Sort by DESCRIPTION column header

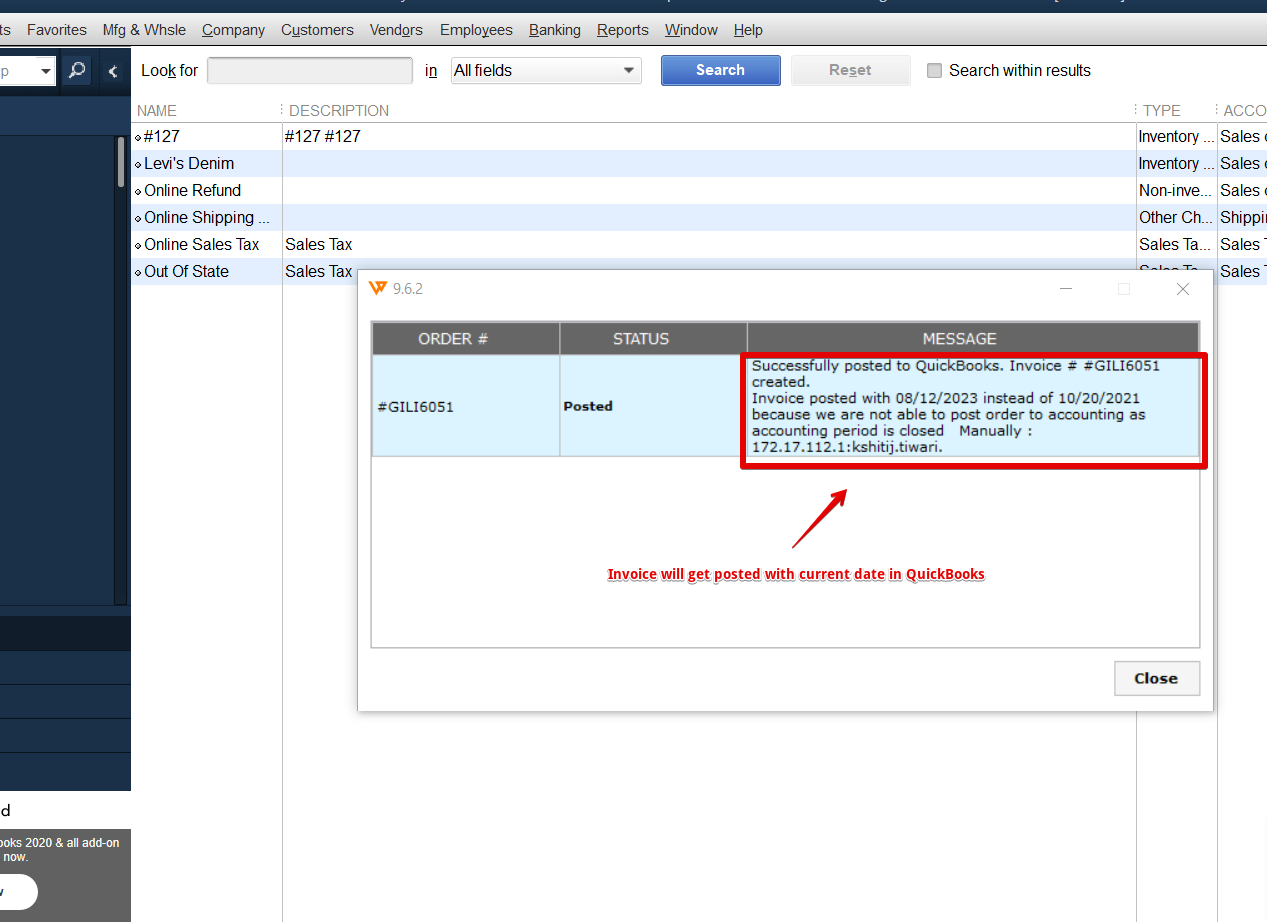click(339, 111)
